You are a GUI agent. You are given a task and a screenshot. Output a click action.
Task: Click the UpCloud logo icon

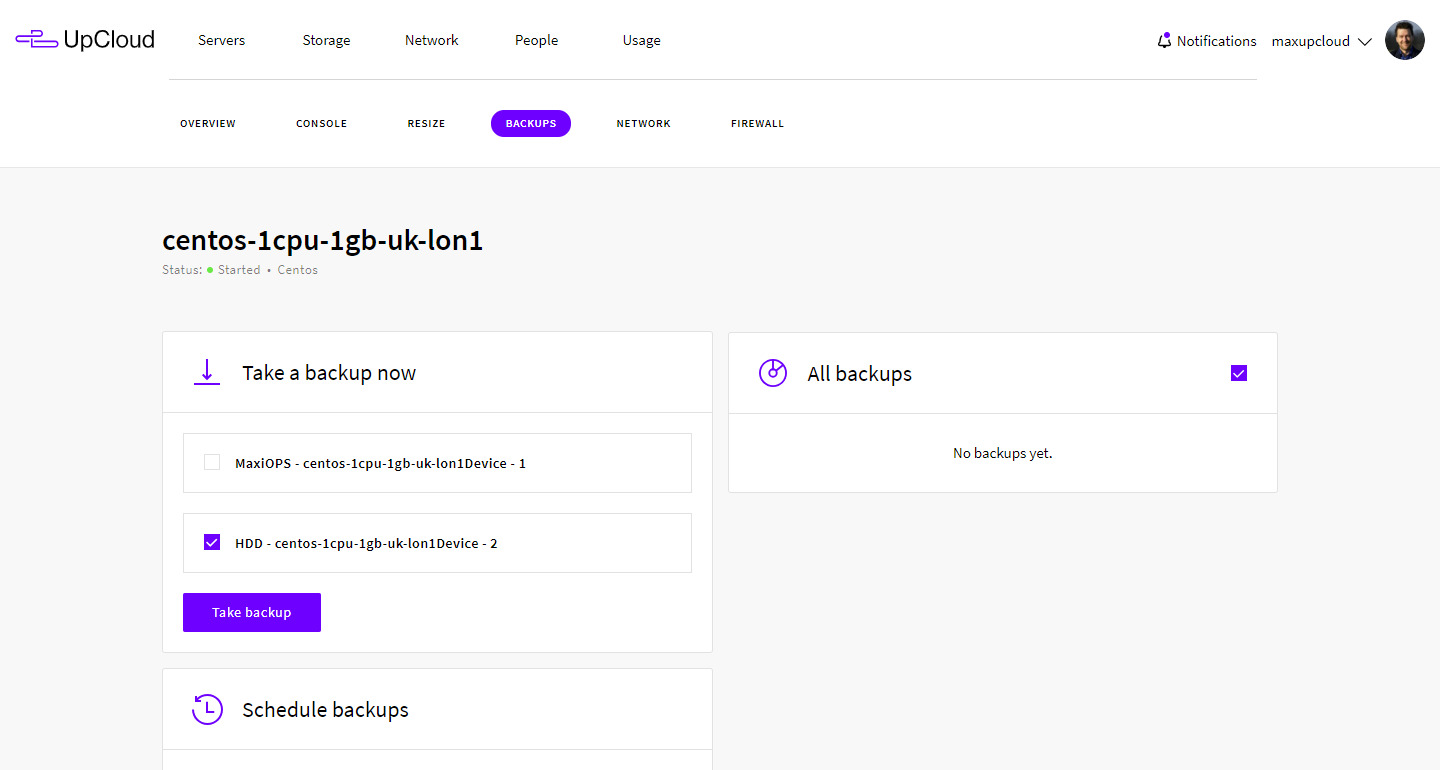[37, 40]
